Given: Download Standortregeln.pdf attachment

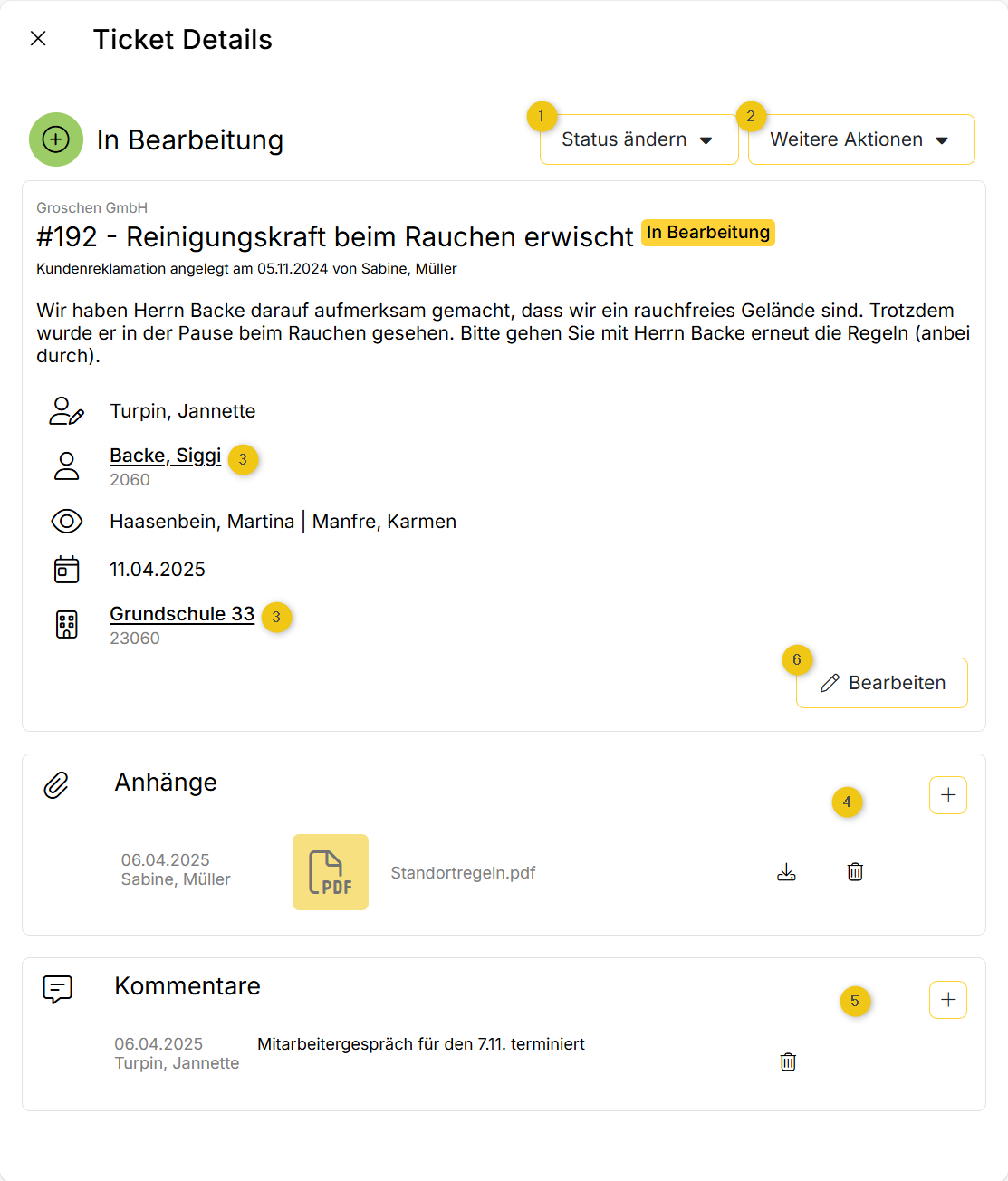Looking at the screenshot, I should [x=786, y=872].
